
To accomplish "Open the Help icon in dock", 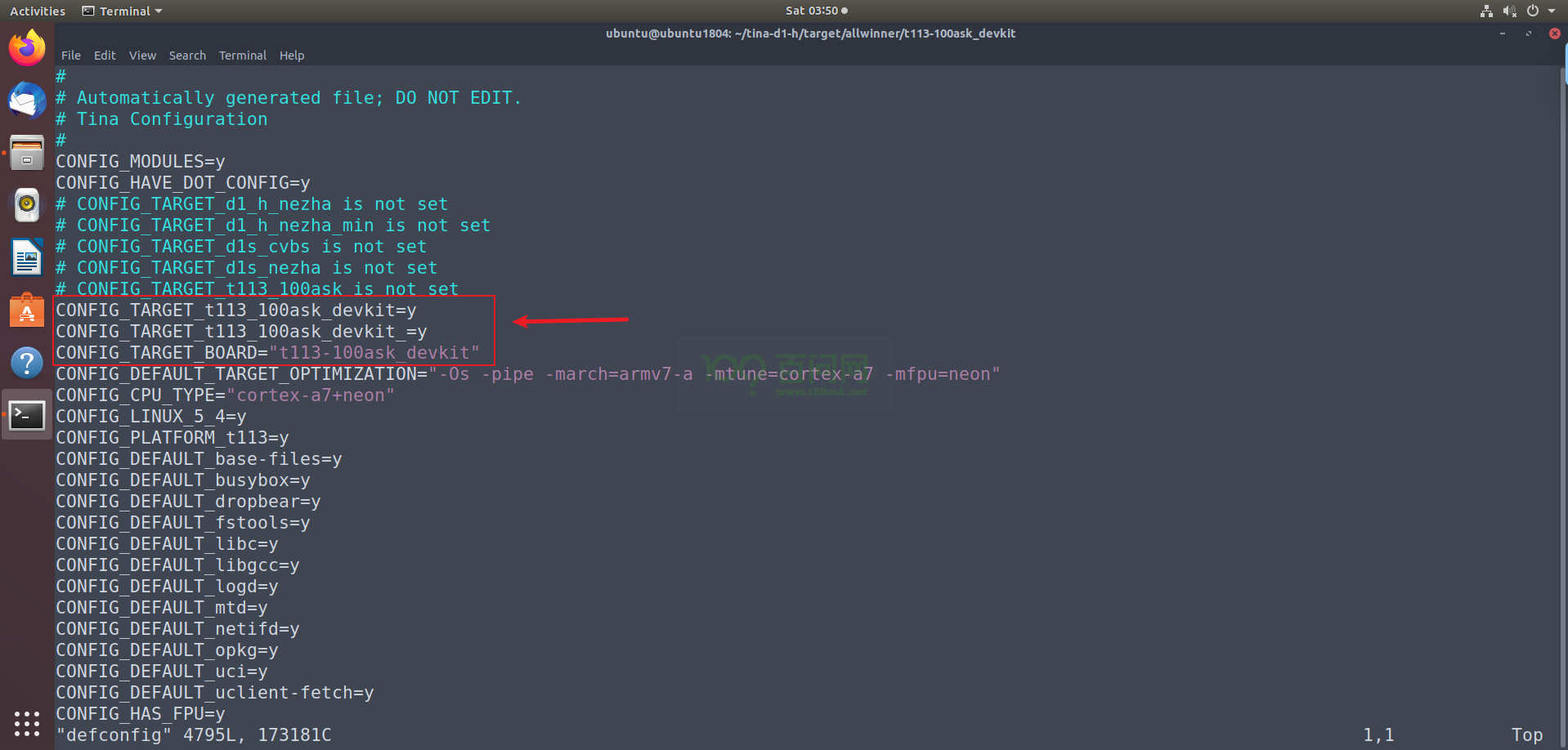I will (27, 363).
